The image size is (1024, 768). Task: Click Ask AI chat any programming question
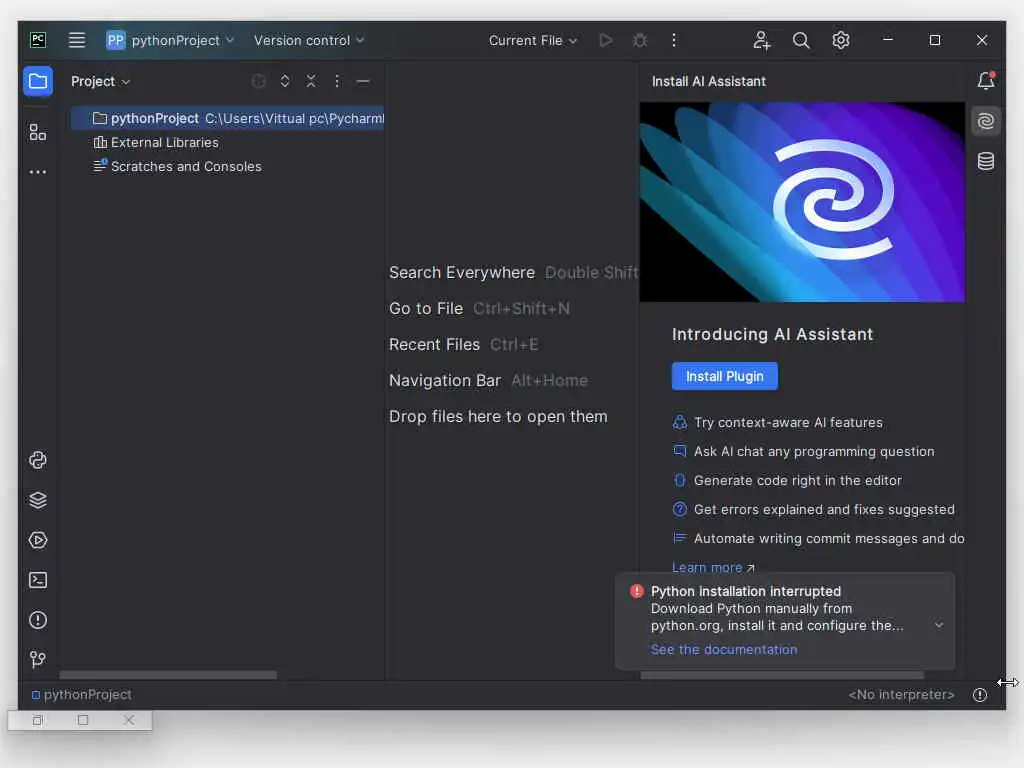[x=814, y=451]
